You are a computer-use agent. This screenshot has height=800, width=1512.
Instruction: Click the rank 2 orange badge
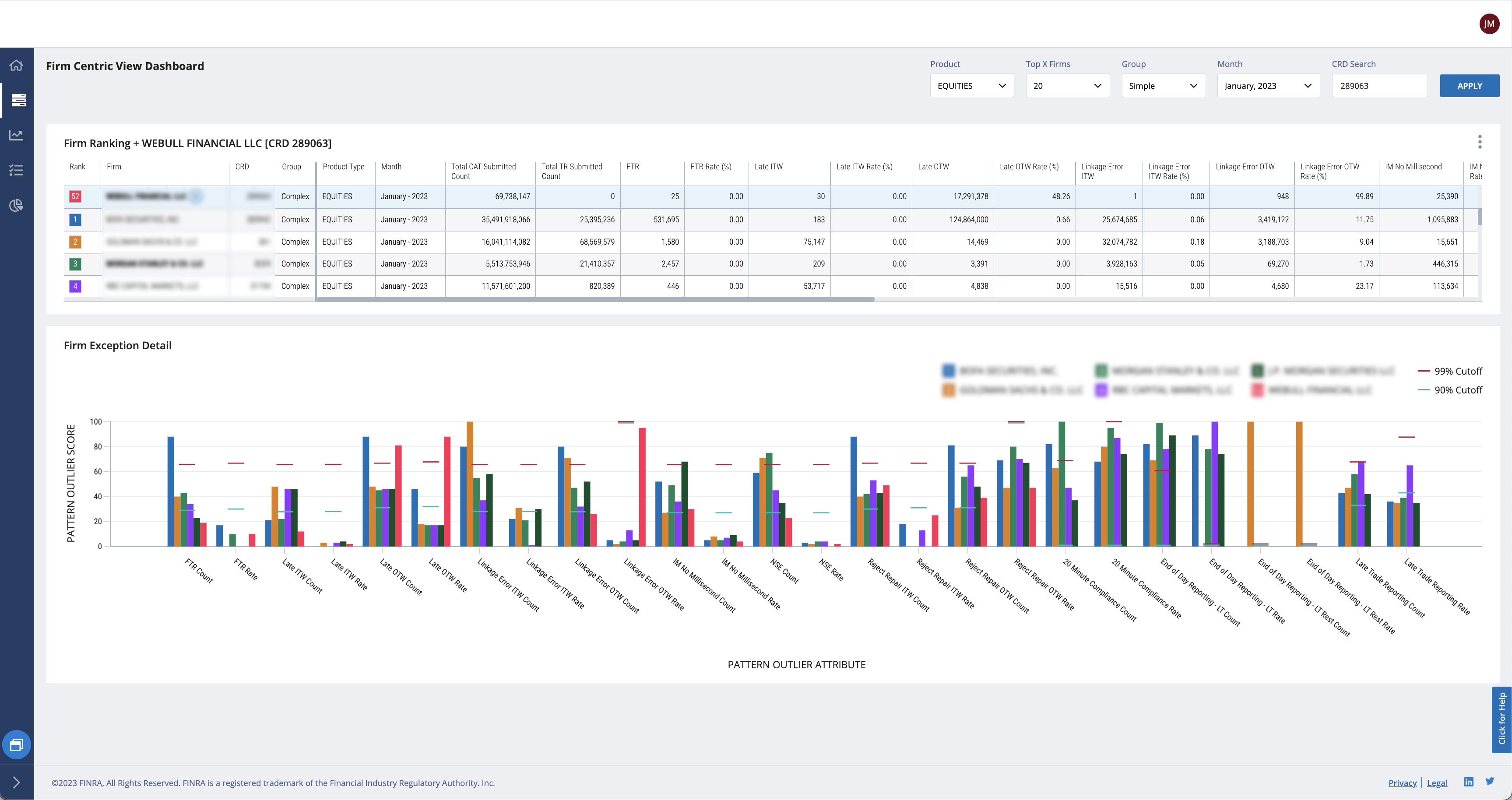pos(75,242)
